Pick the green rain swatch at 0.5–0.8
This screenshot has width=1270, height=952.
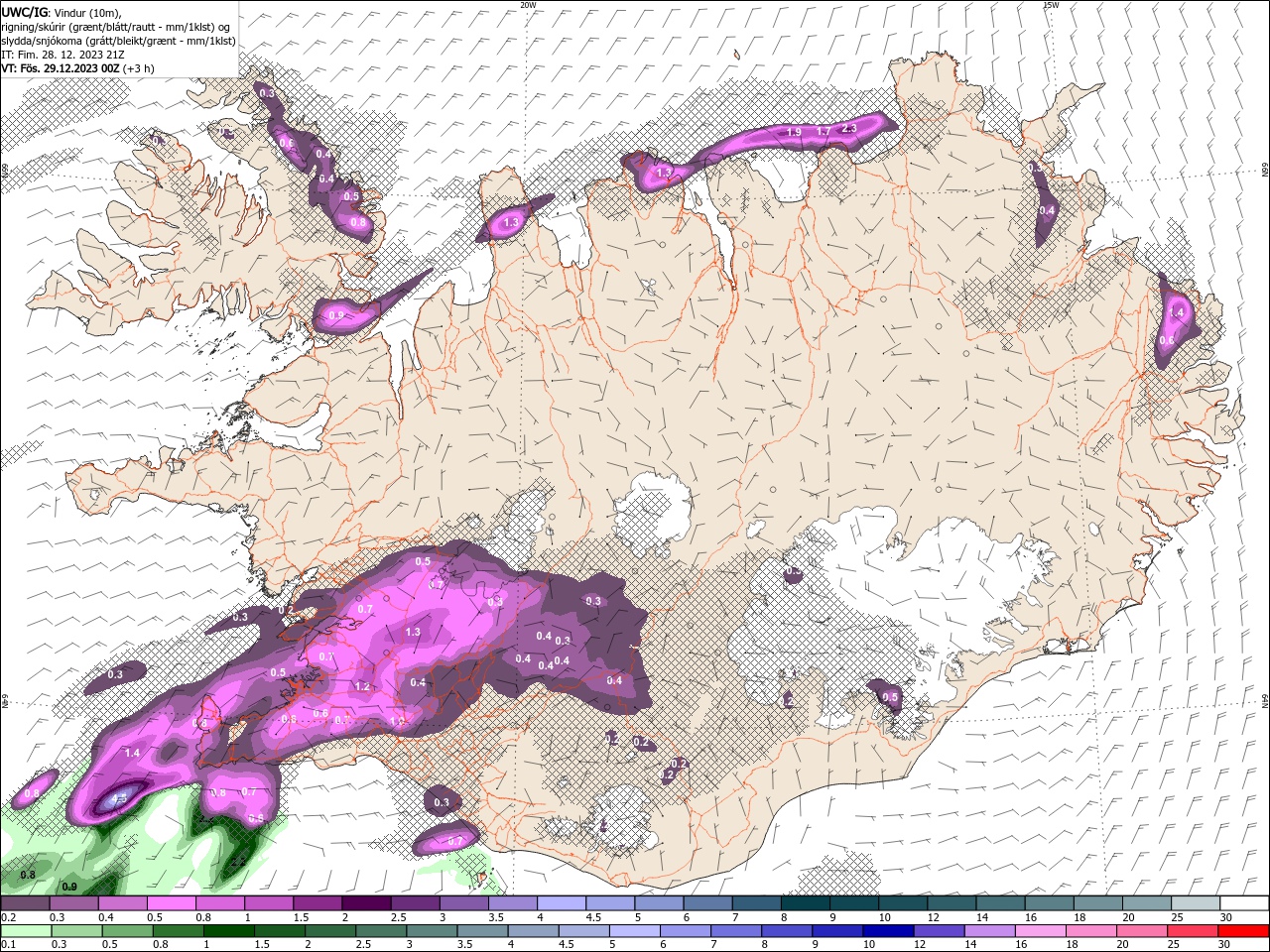tap(127, 930)
